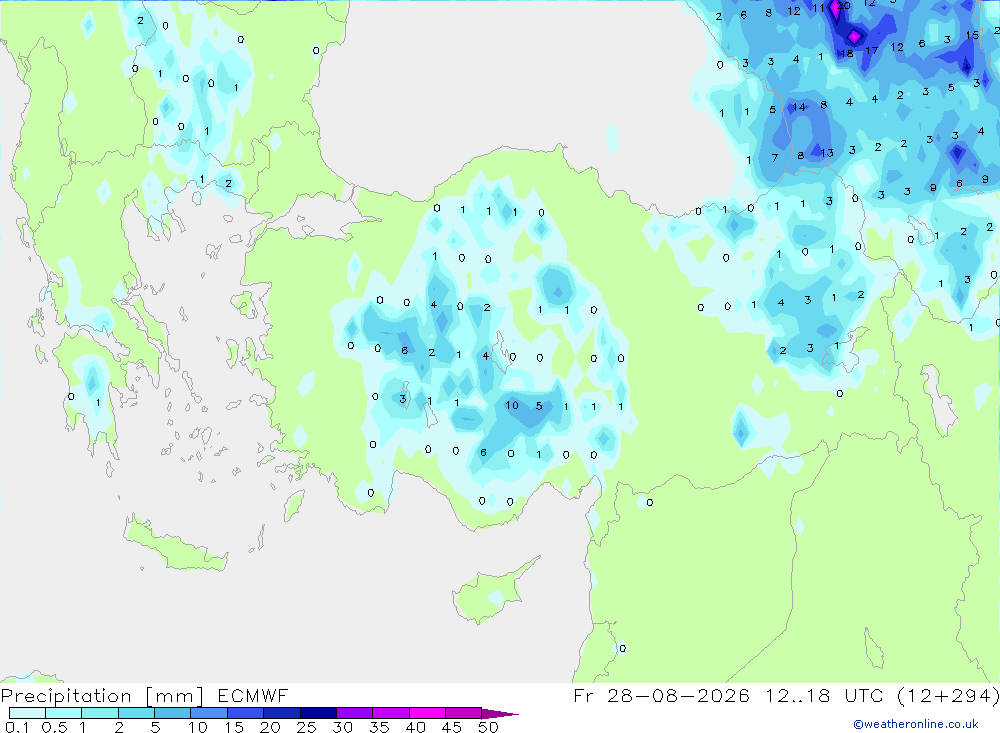Select the 0.5–1 mm legend color box
Screen dimensions: 1000x733
[64, 713]
